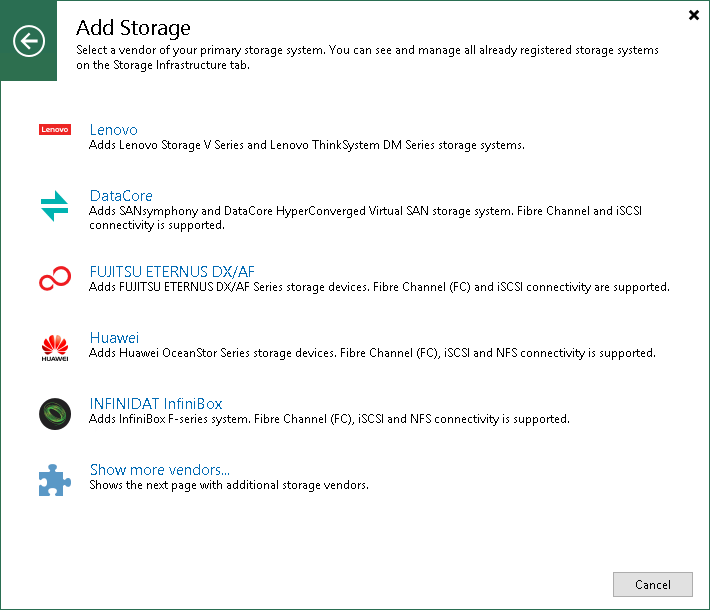Screen dimensions: 710x610
Task: Click the Huawei OceanStor description text
Action: [x=372, y=353]
